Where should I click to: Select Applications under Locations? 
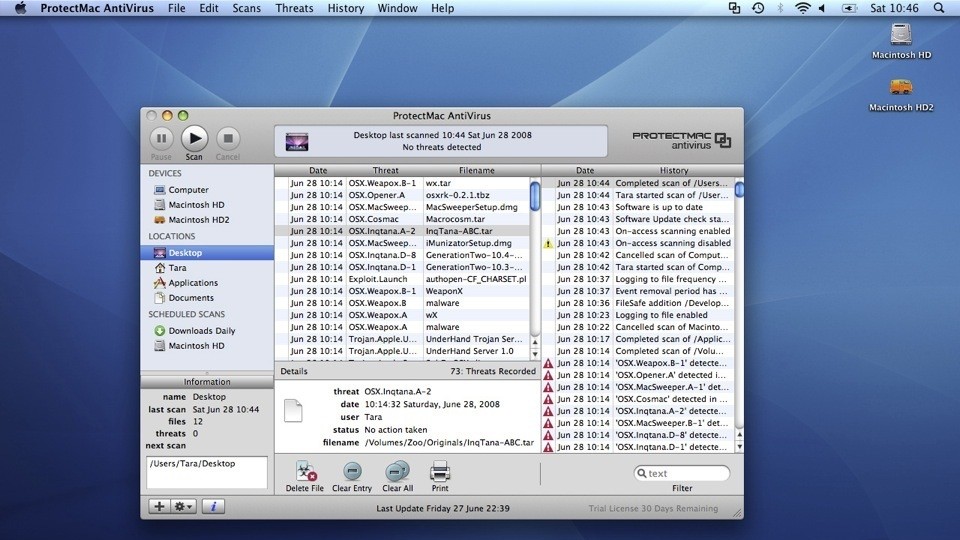[207, 283]
